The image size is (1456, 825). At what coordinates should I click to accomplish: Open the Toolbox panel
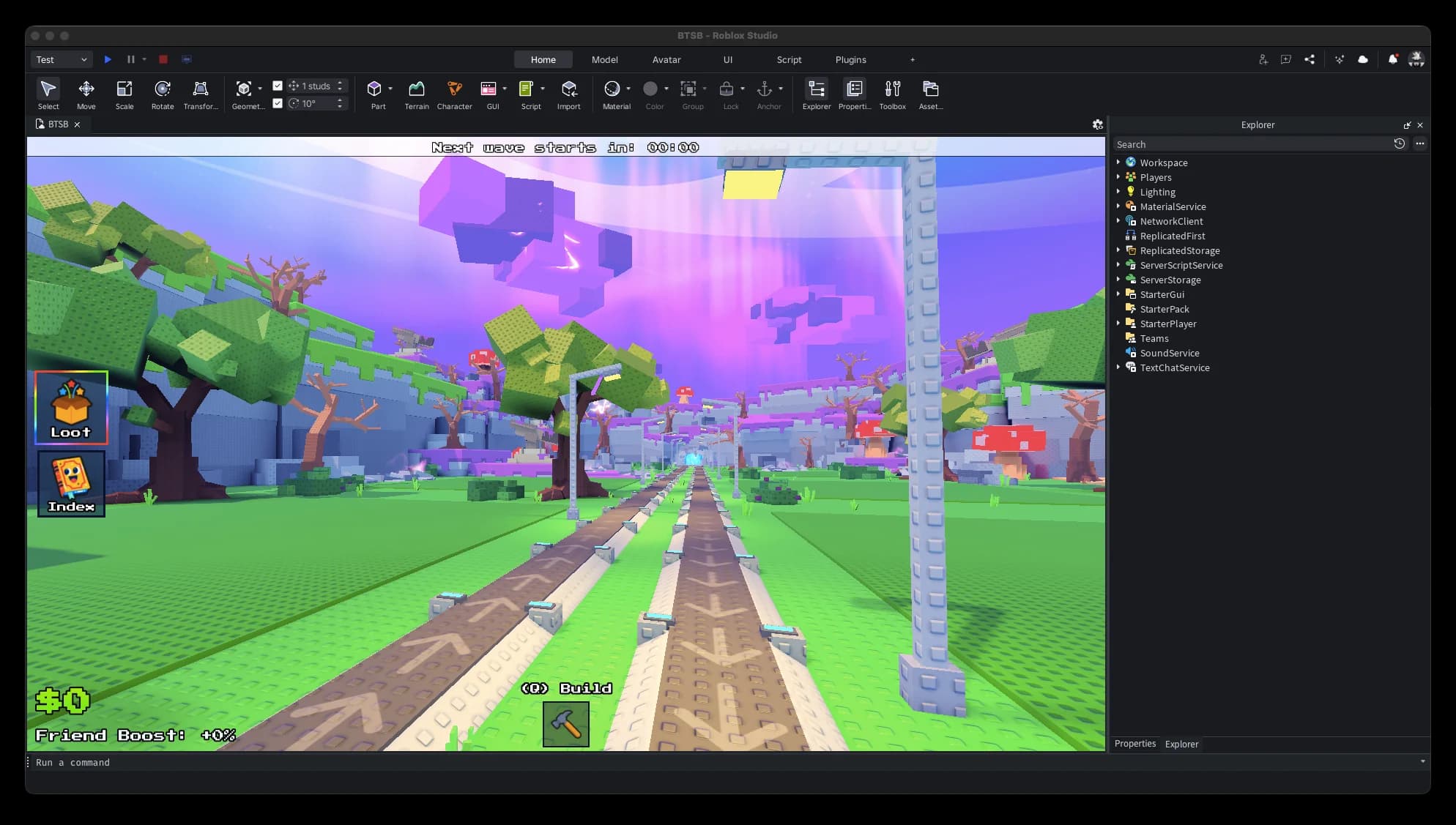click(x=892, y=94)
